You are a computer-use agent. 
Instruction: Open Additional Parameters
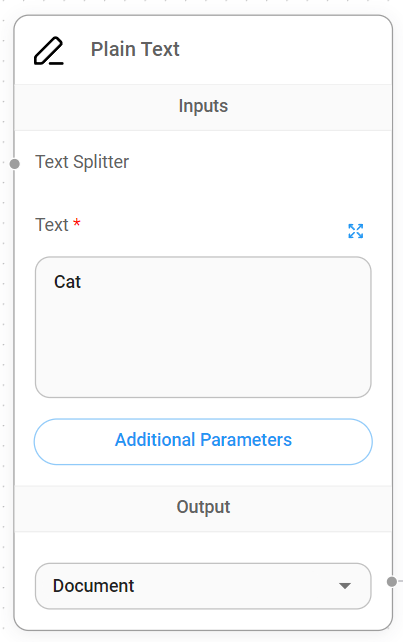point(203,441)
